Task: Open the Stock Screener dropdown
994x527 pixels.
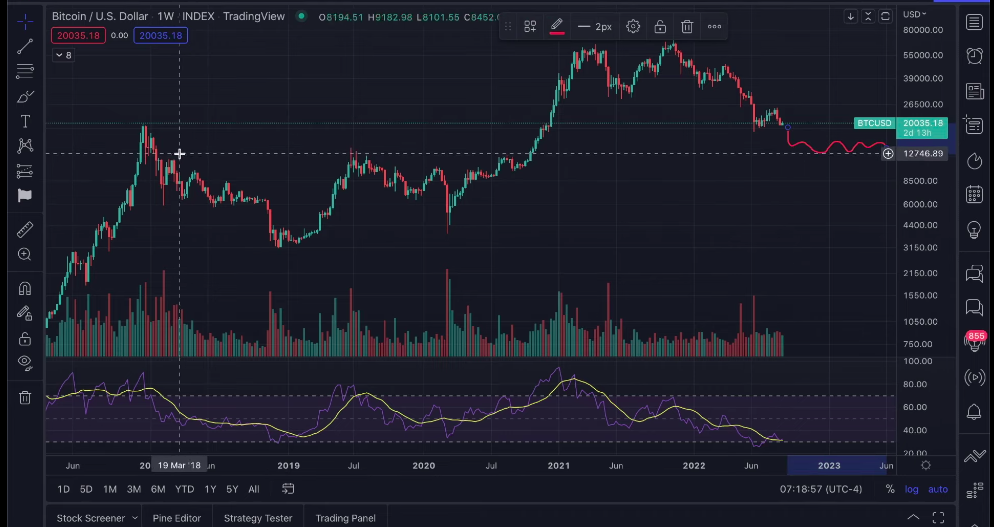Action: coord(98,518)
